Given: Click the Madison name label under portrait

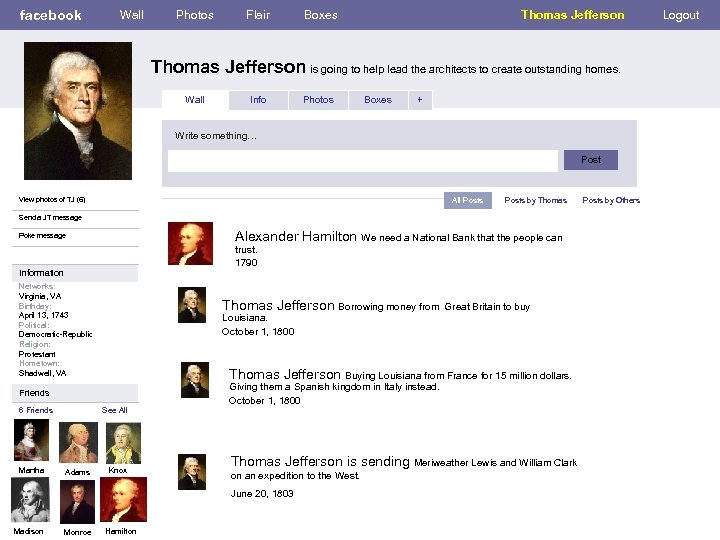Looking at the screenshot, I should (x=28, y=531).
